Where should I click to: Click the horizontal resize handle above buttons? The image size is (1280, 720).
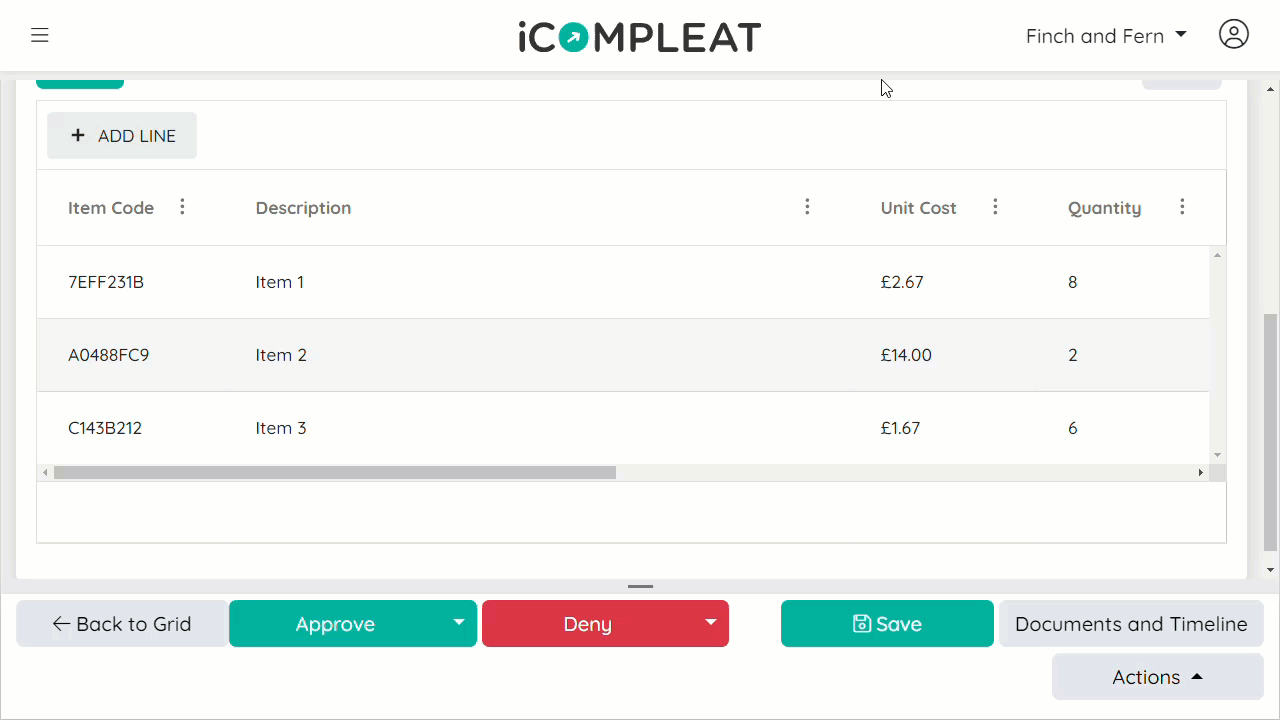tap(640, 587)
